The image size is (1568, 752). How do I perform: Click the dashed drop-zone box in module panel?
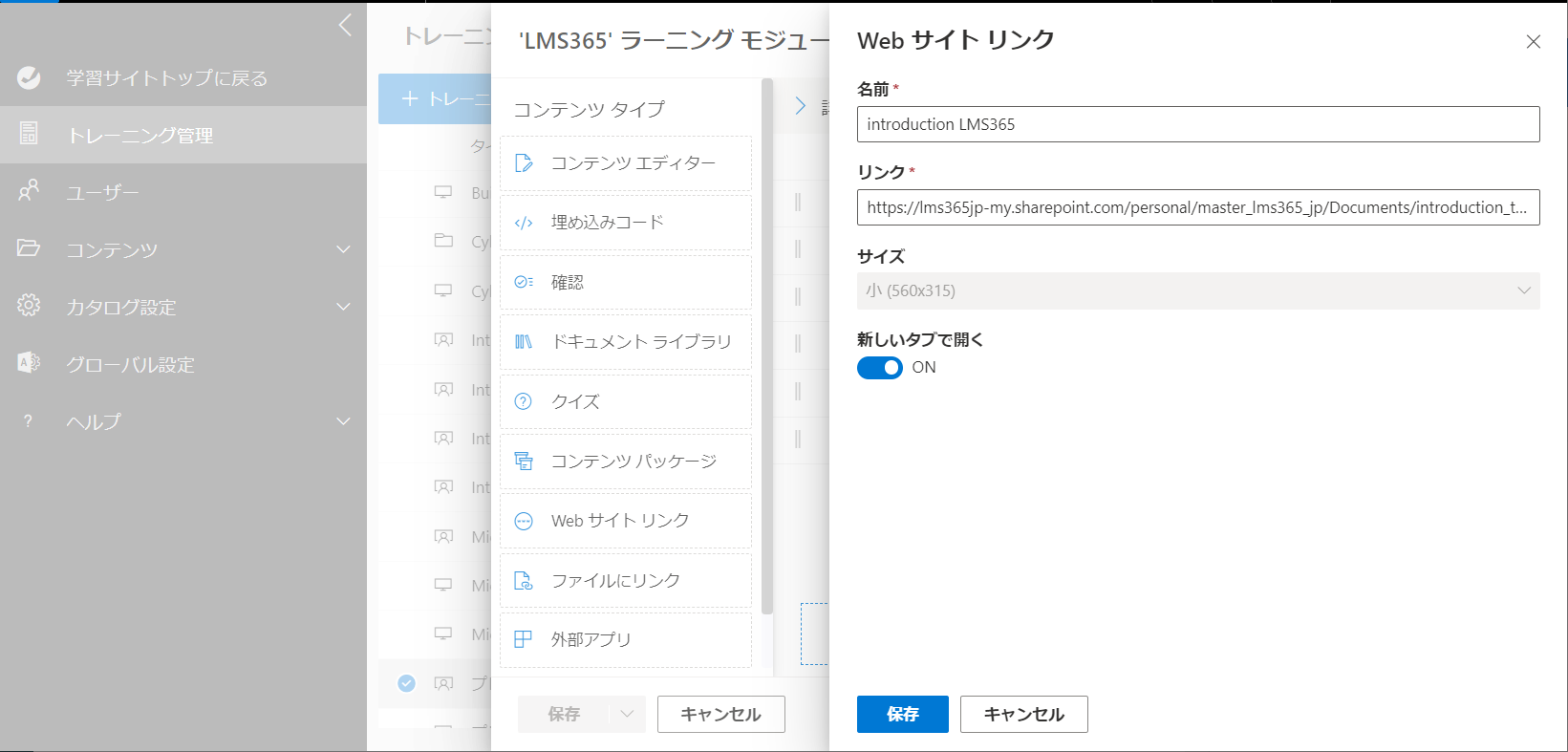(x=815, y=634)
